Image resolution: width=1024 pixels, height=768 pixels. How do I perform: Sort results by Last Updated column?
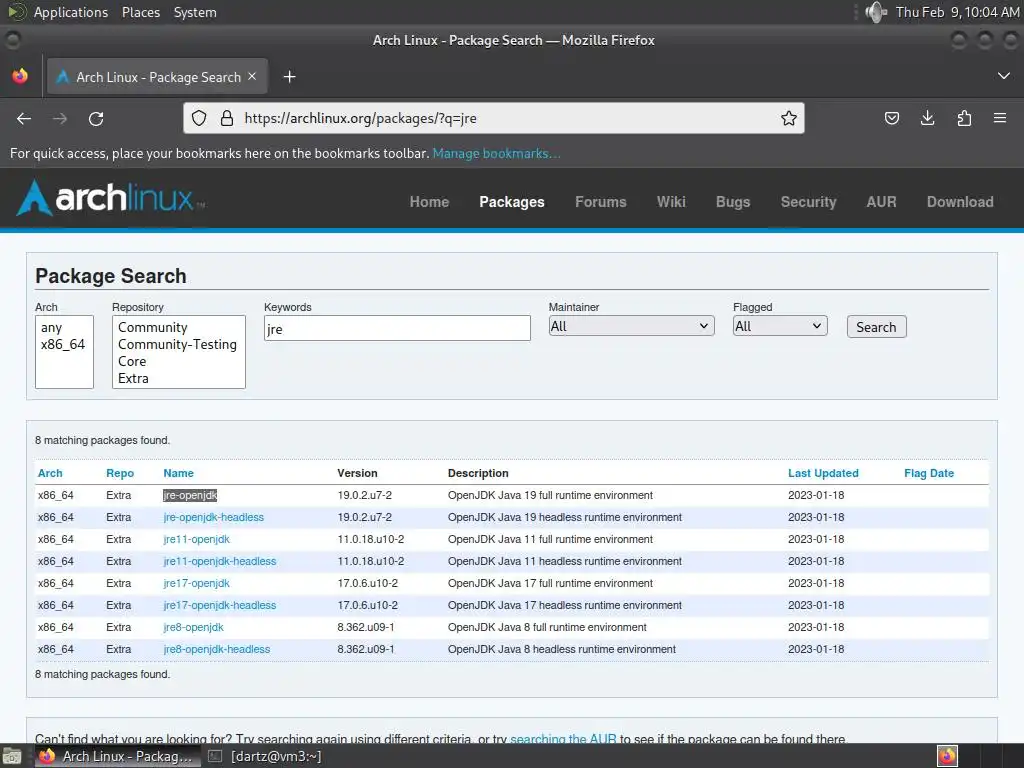[823, 473]
